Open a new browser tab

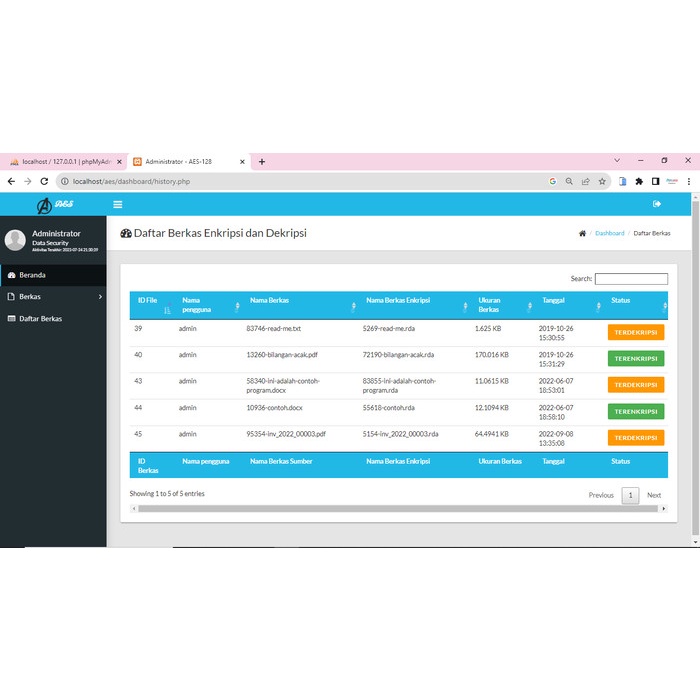tap(262, 162)
